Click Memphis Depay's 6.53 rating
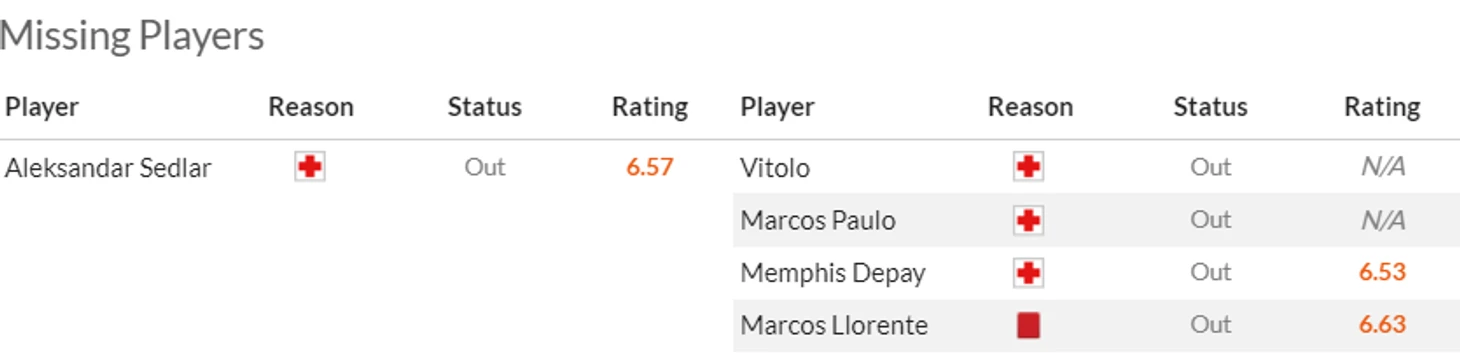The height and width of the screenshot is (364, 1460). [1382, 272]
